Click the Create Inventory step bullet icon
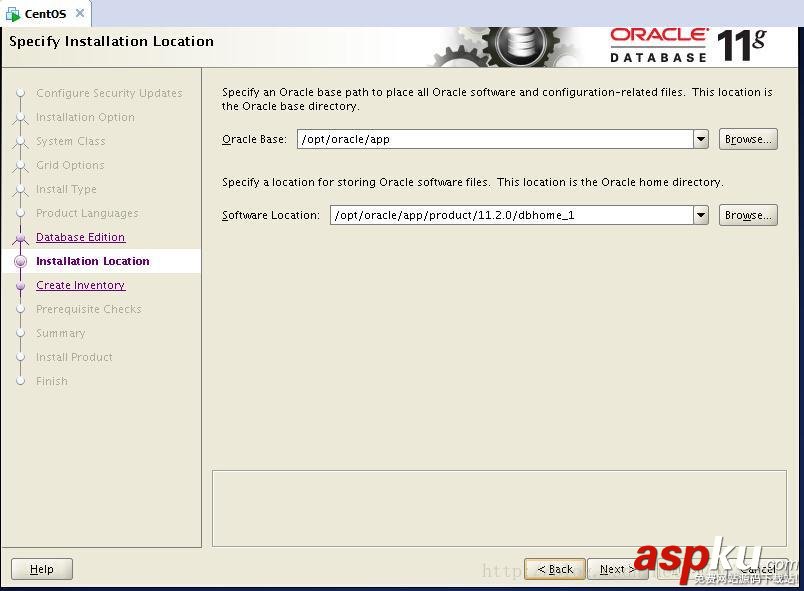 point(21,286)
